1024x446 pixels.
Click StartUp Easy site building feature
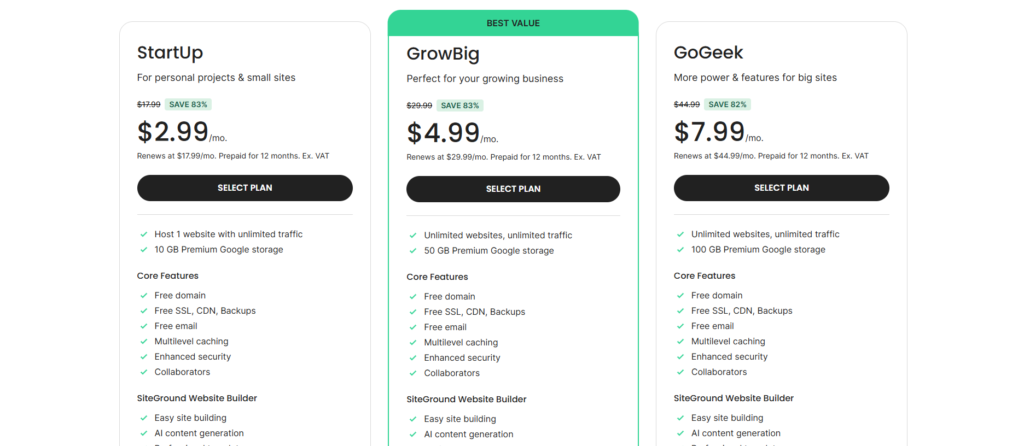pos(190,418)
